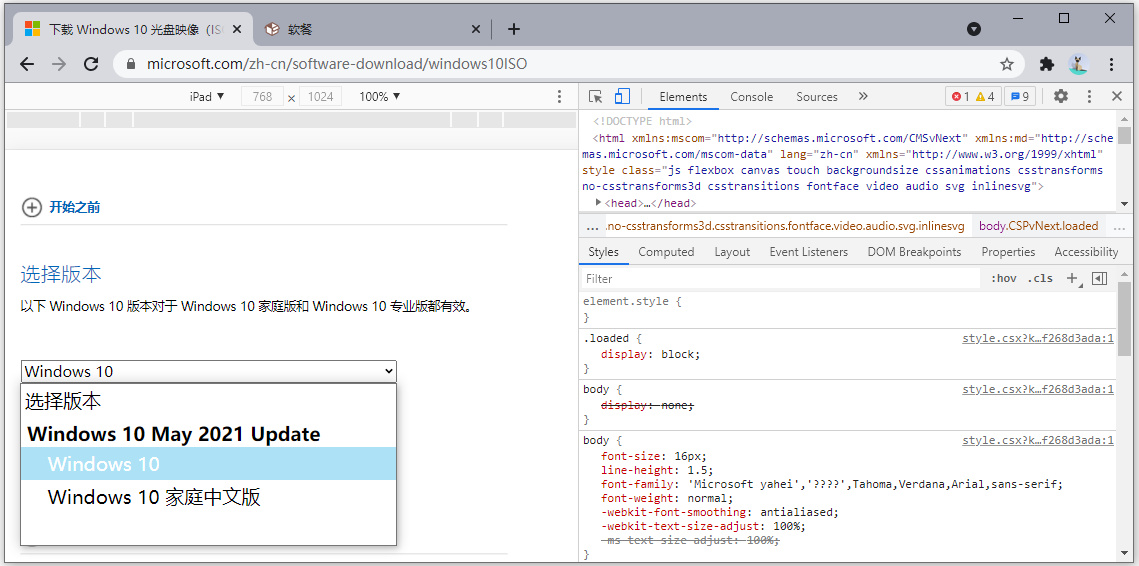Toggle the device toolbar icon
The height and width of the screenshot is (566, 1139).
[x=622, y=97]
